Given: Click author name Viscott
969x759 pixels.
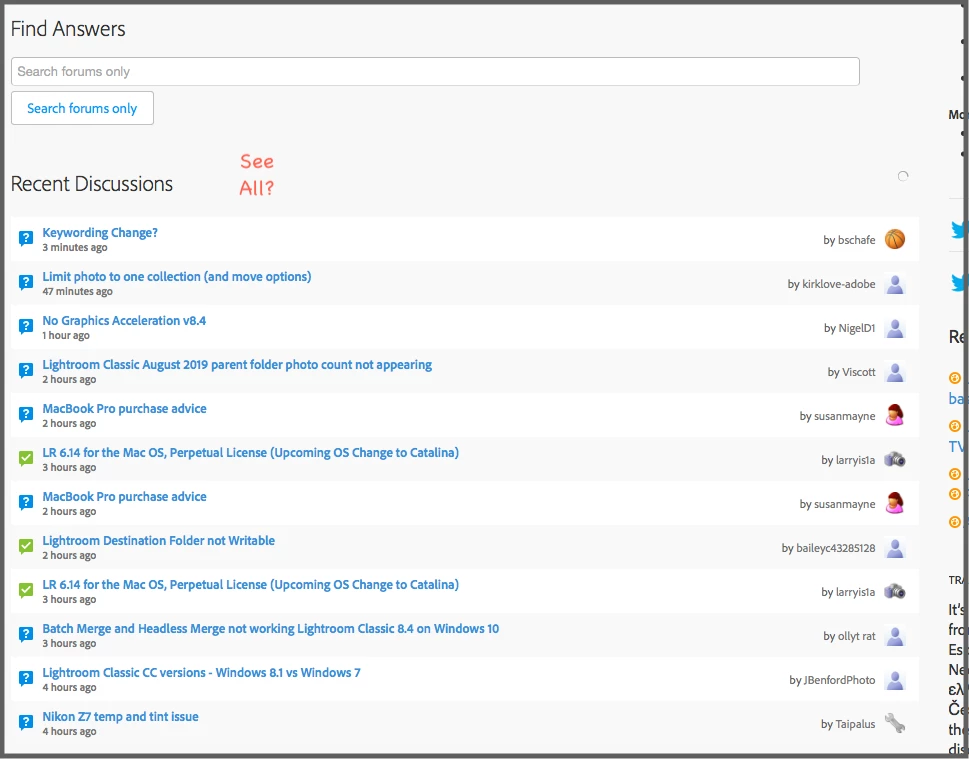Looking at the screenshot, I should point(859,372).
